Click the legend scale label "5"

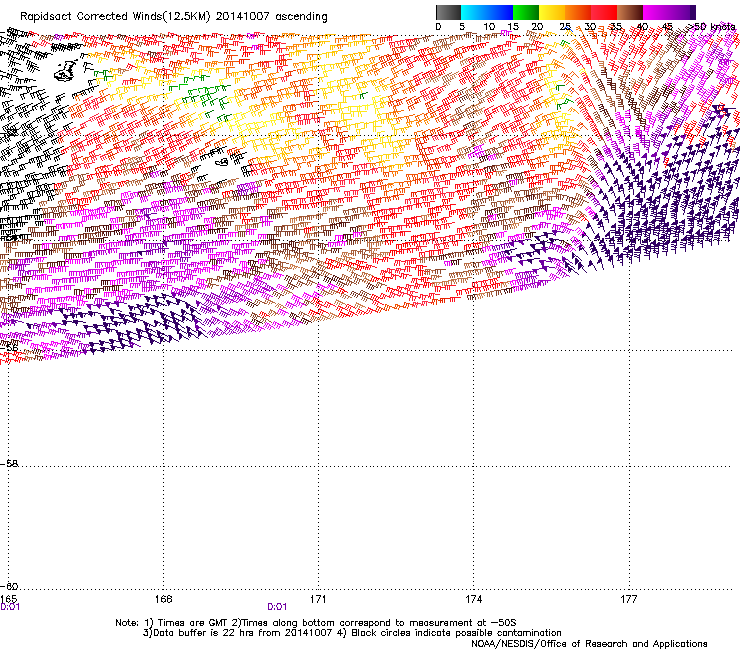(x=462, y=27)
